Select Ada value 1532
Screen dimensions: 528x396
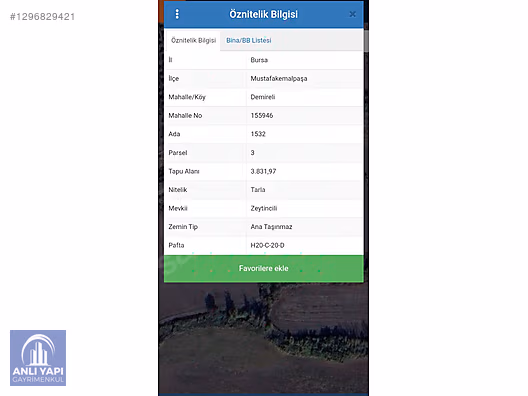pyautogui.click(x=258, y=134)
